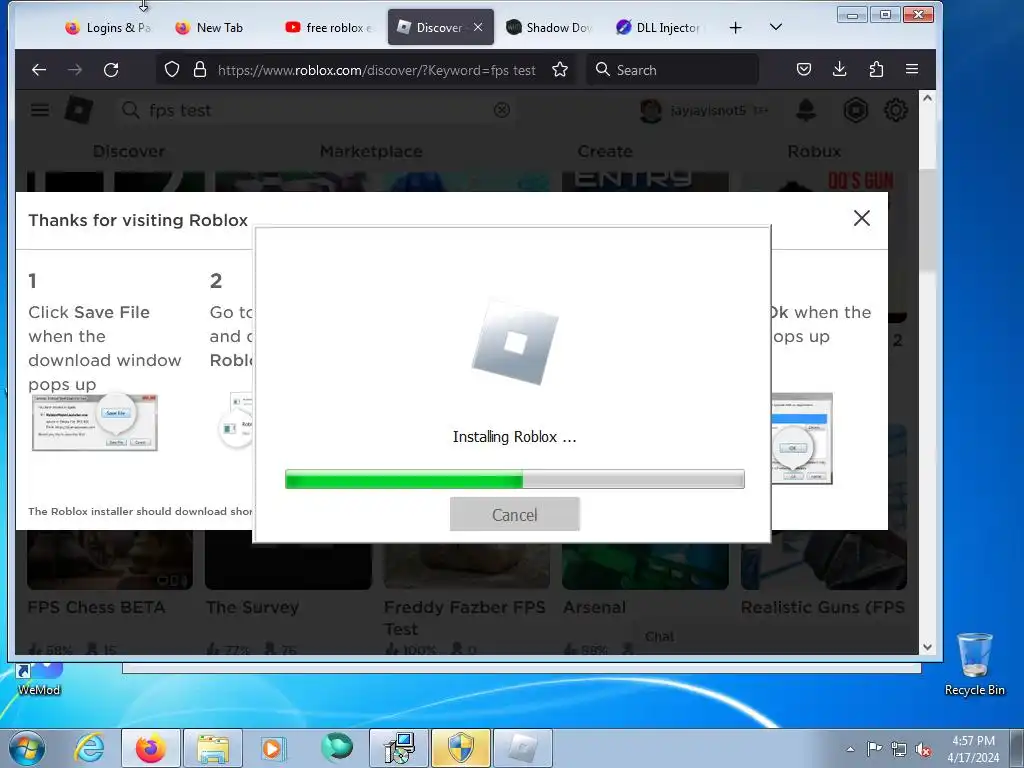The height and width of the screenshot is (768, 1024).
Task: Click the Save File step one thumbnail
Action: click(x=95, y=423)
